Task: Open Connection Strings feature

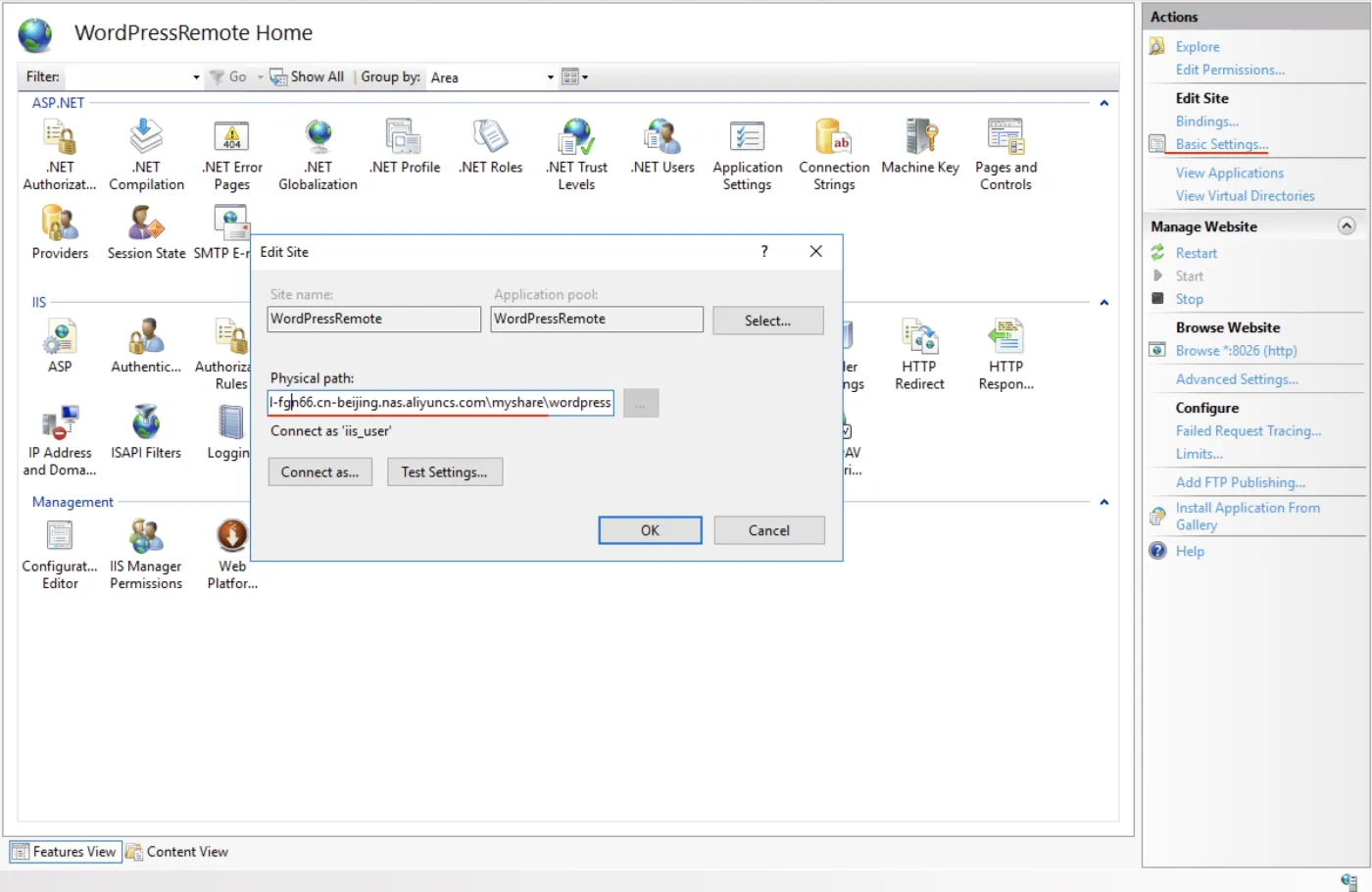Action: click(x=834, y=154)
